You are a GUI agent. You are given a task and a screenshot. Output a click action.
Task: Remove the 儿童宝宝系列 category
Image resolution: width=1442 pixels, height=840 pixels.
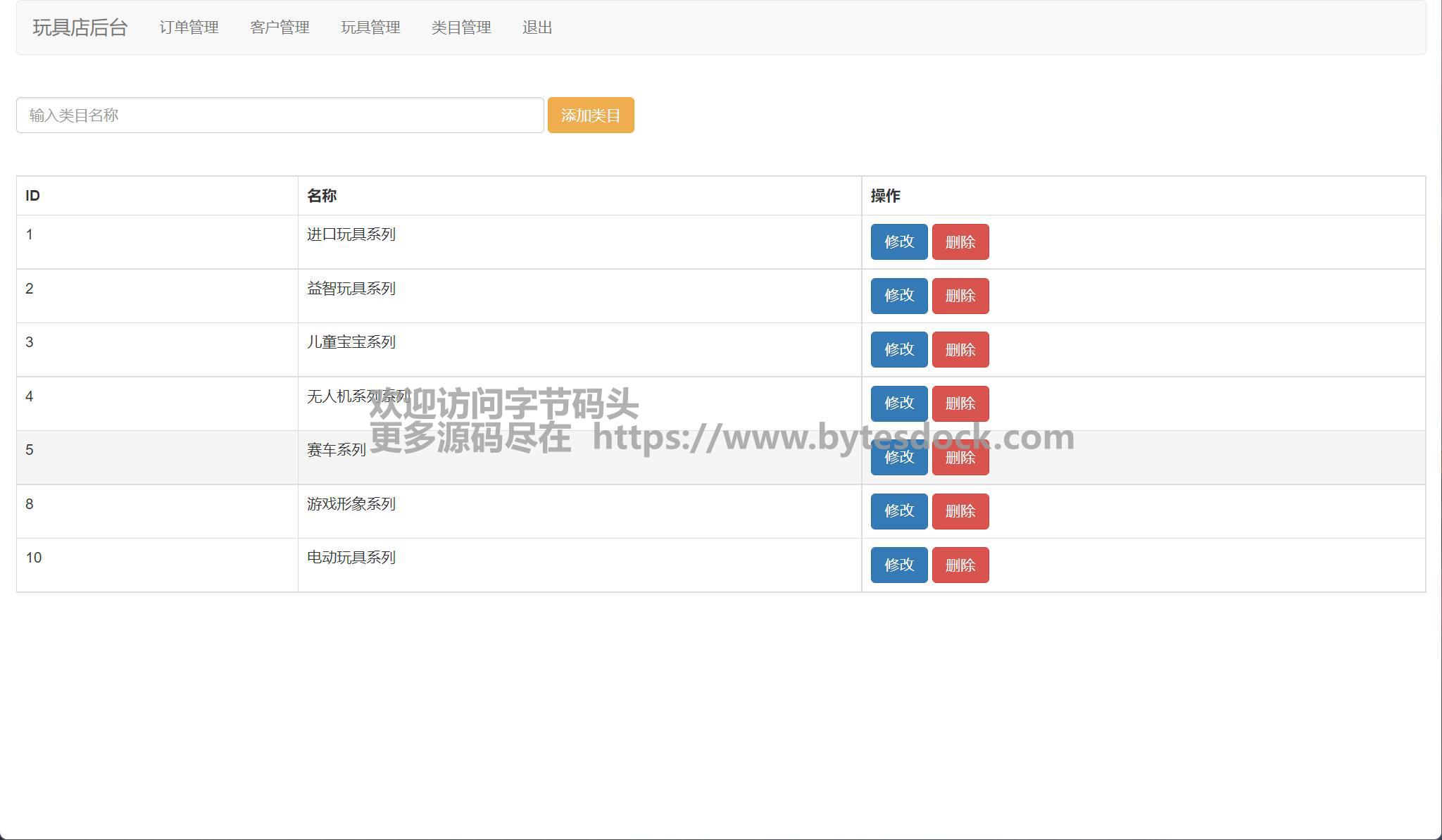(960, 350)
